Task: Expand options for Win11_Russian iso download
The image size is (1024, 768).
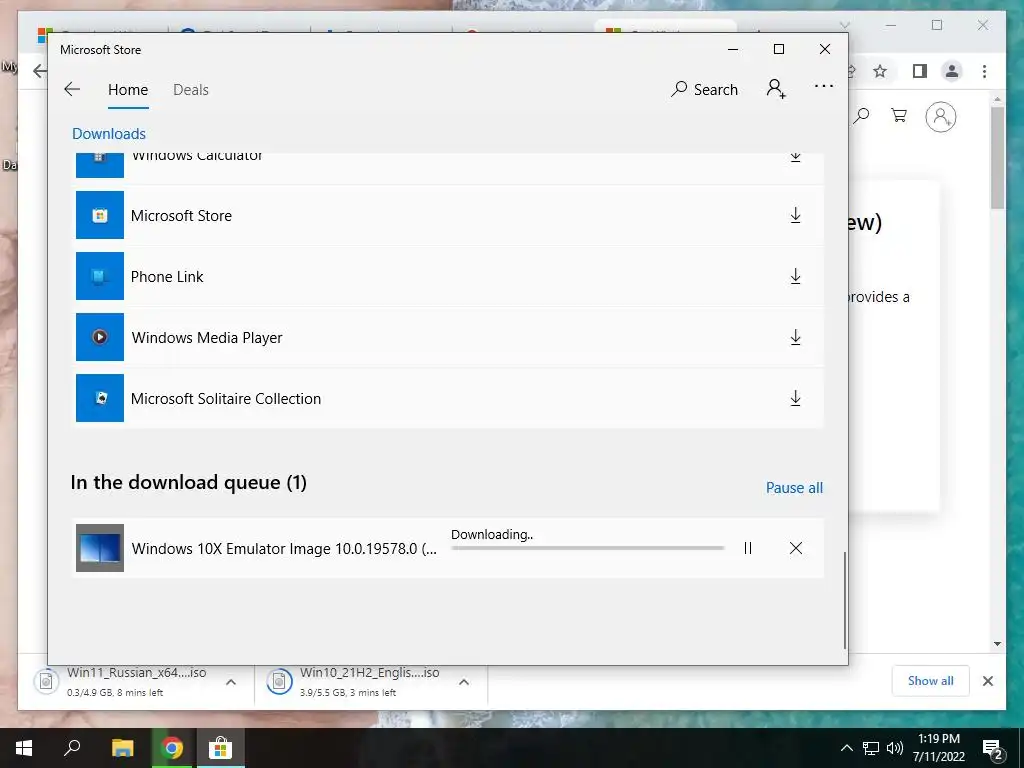Action: pyautogui.click(x=231, y=682)
